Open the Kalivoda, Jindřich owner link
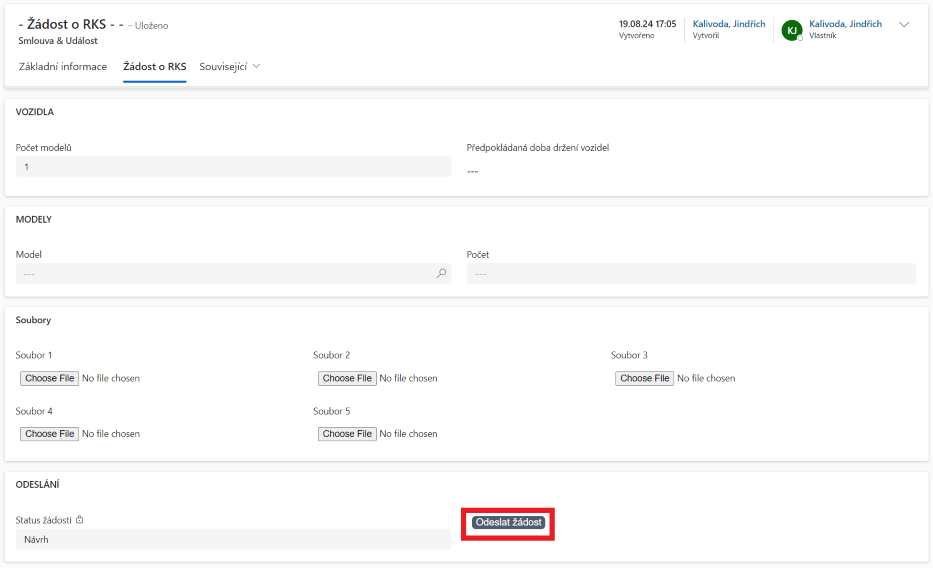 pos(845,24)
